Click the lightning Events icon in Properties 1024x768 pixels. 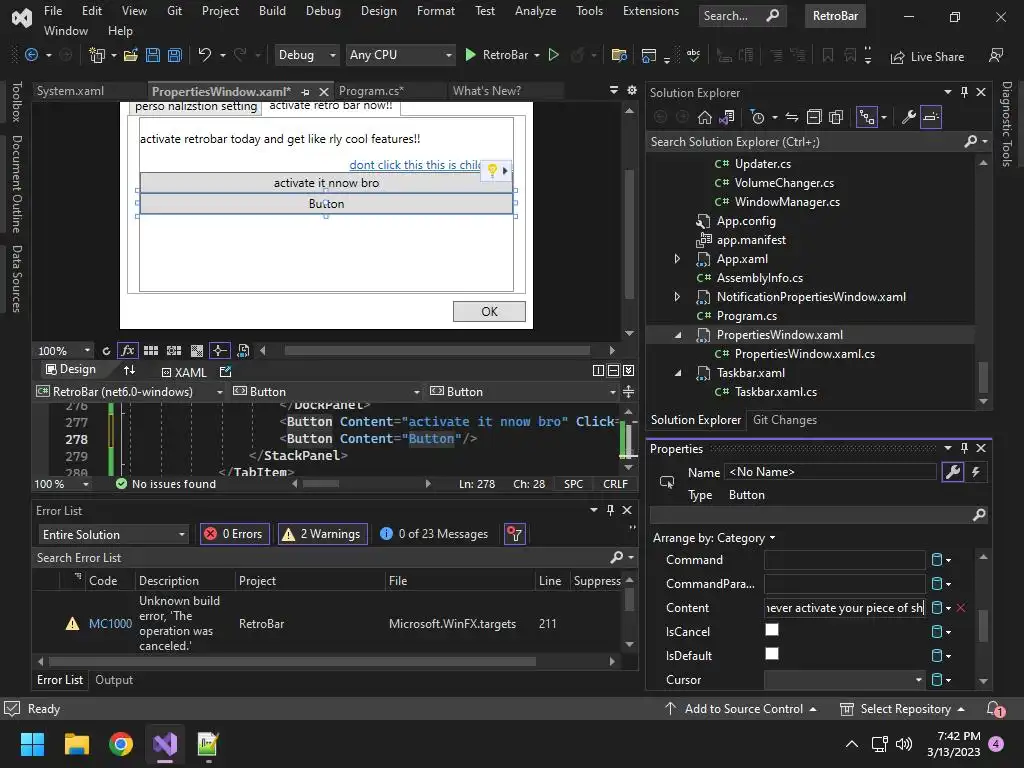(976, 472)
